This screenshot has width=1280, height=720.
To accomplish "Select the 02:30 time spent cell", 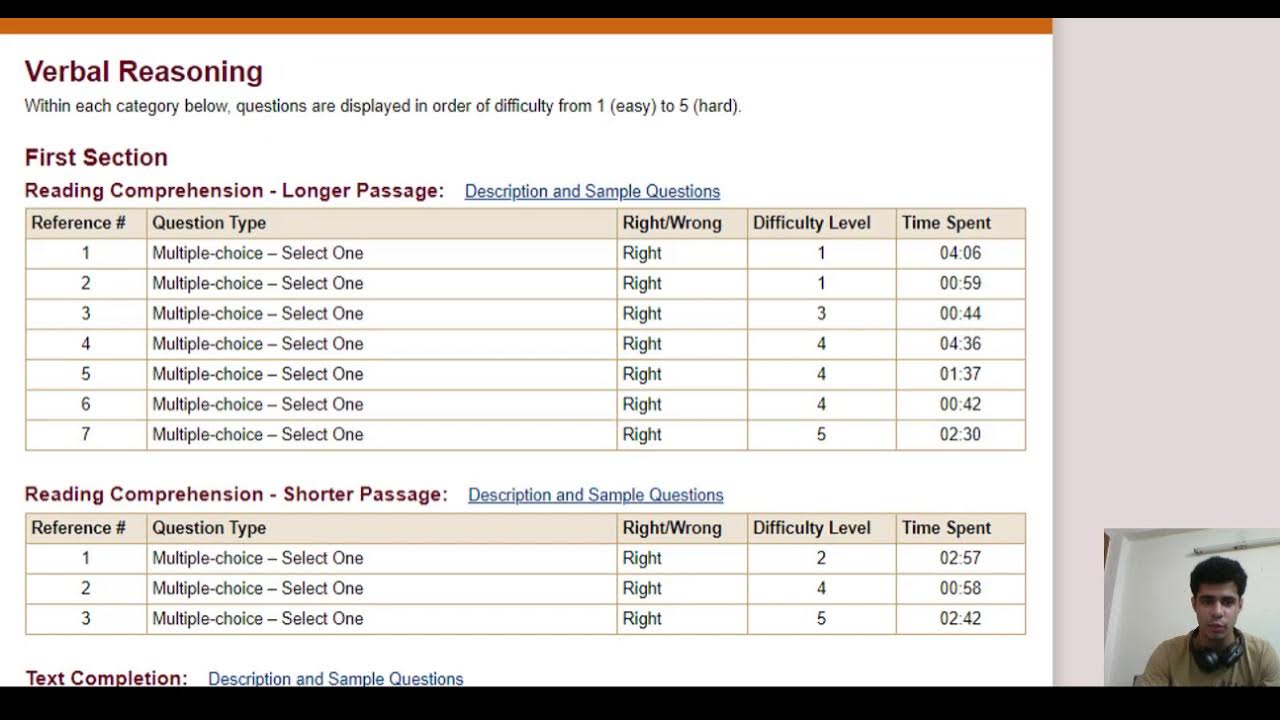I will (x=960, y=434).
